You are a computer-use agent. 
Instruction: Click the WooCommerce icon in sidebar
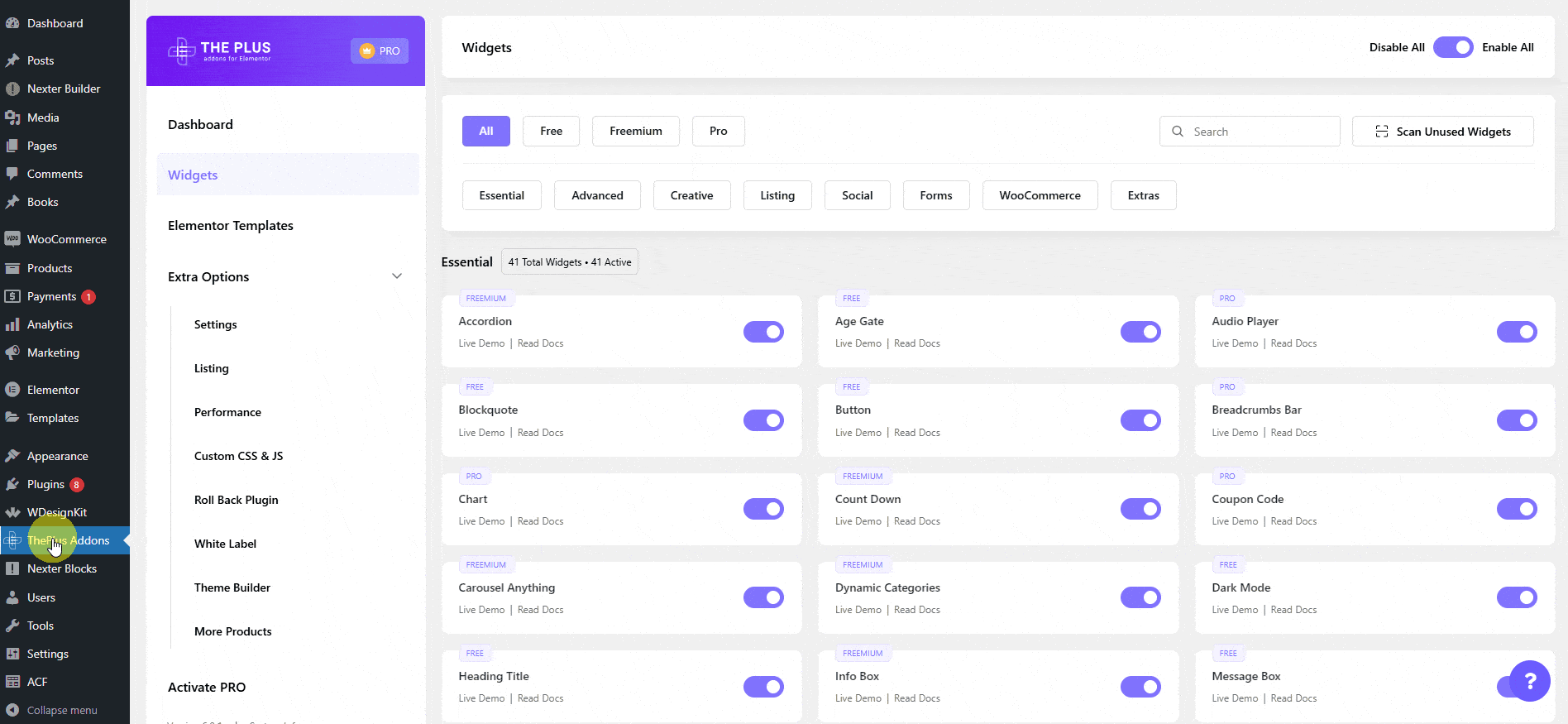[x=12, y=239]
